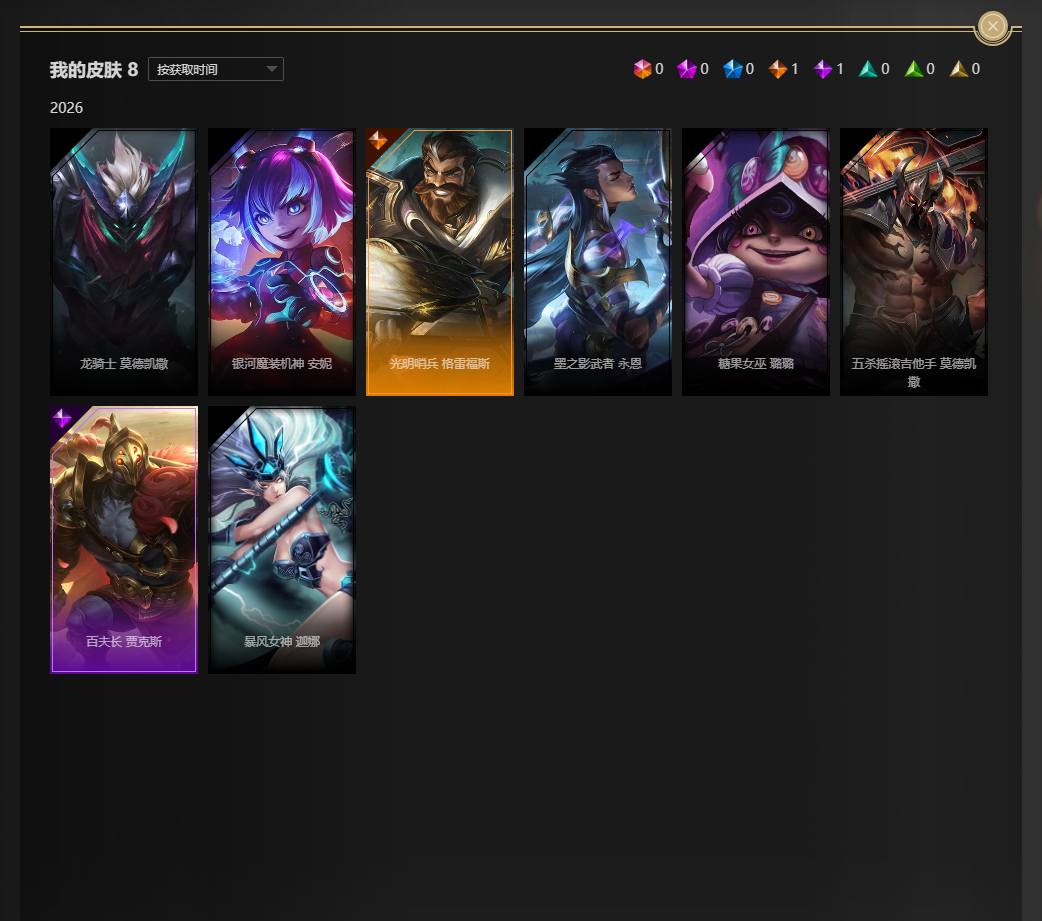Select the orange gem filter showing 1
1042x921 pixels.
click(783, 68)
